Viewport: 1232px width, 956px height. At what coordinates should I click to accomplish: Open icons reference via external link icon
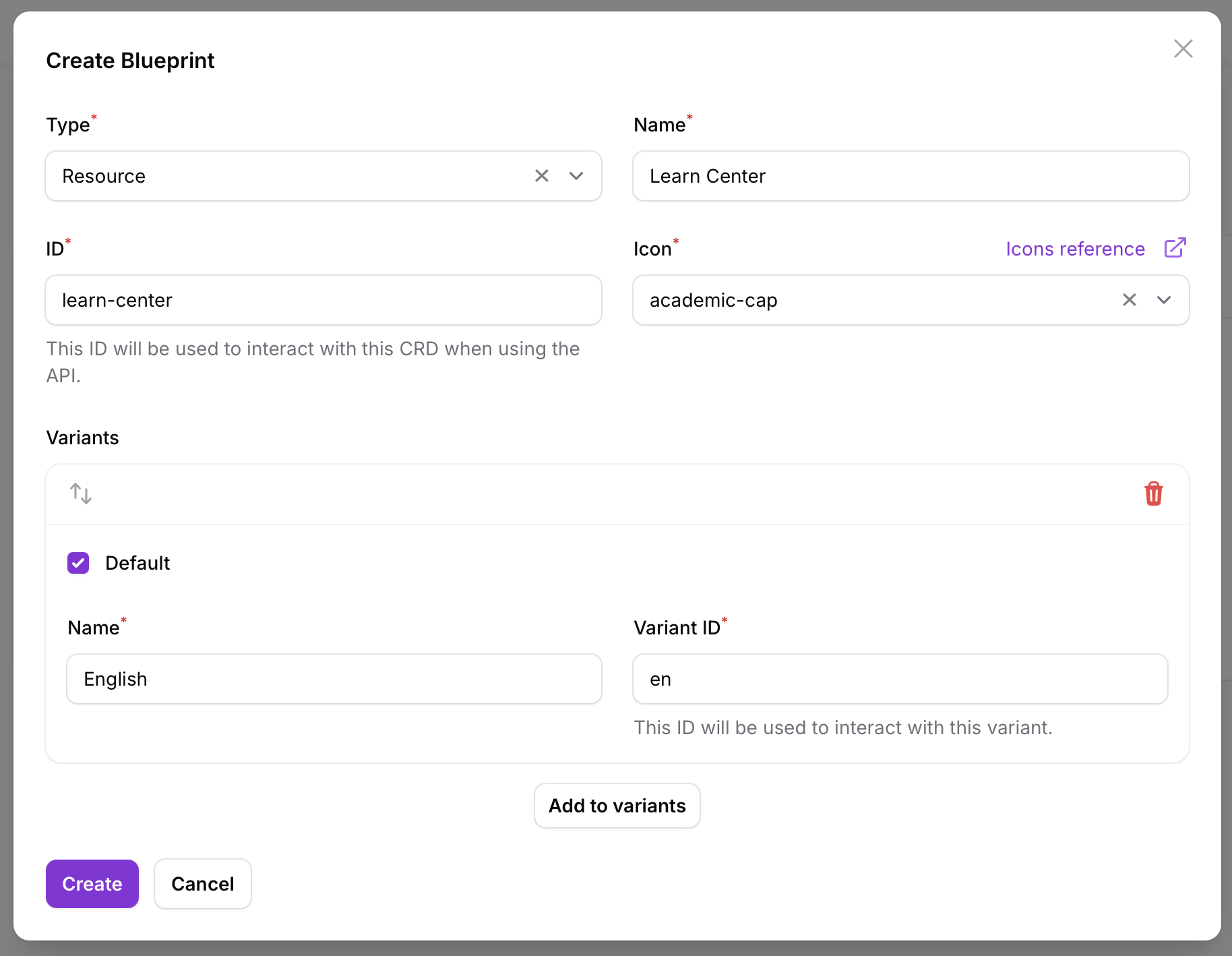coord(1175,248)
